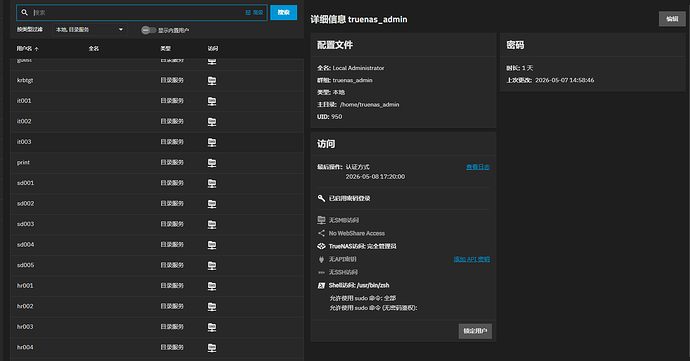Click the add API key link
This screenshot has height=361, width=690.
[471, 259]
